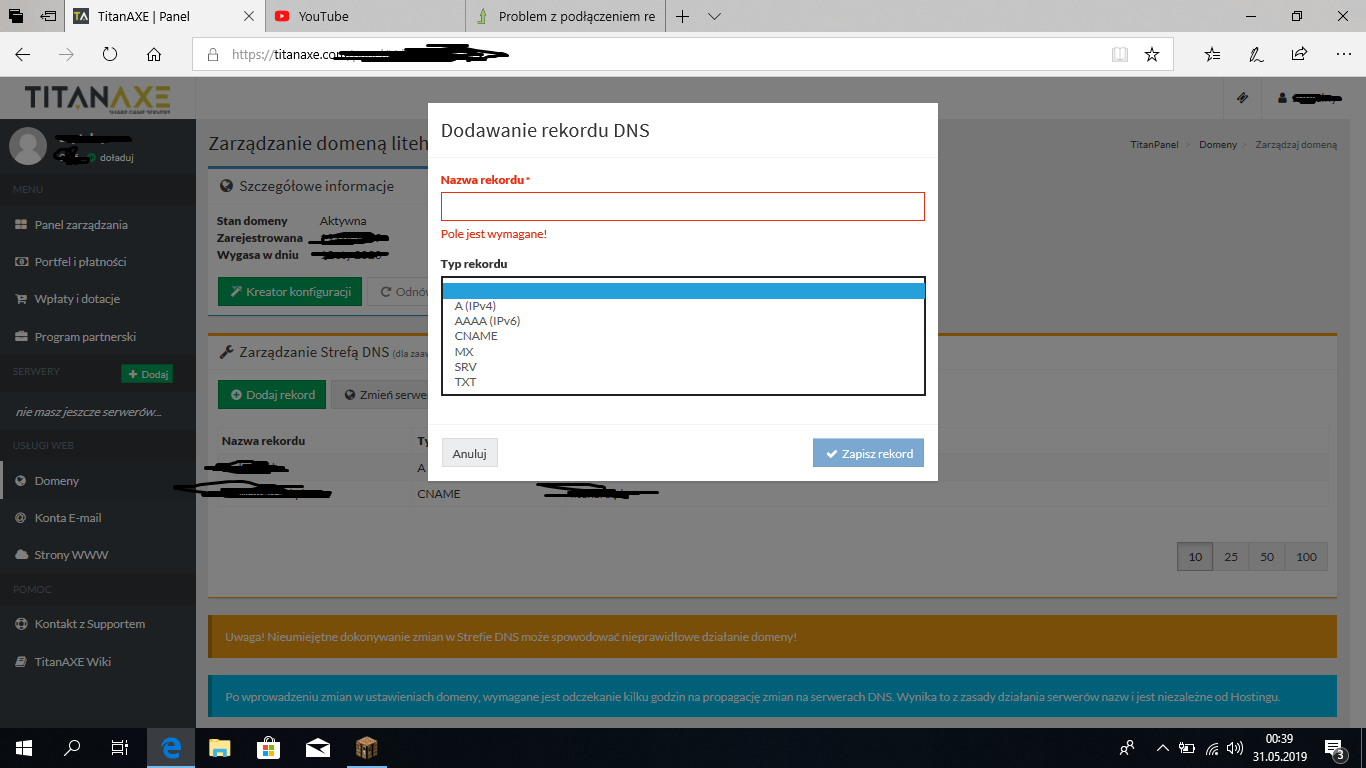
Task: Click the browser home icon
Action: 153,55
